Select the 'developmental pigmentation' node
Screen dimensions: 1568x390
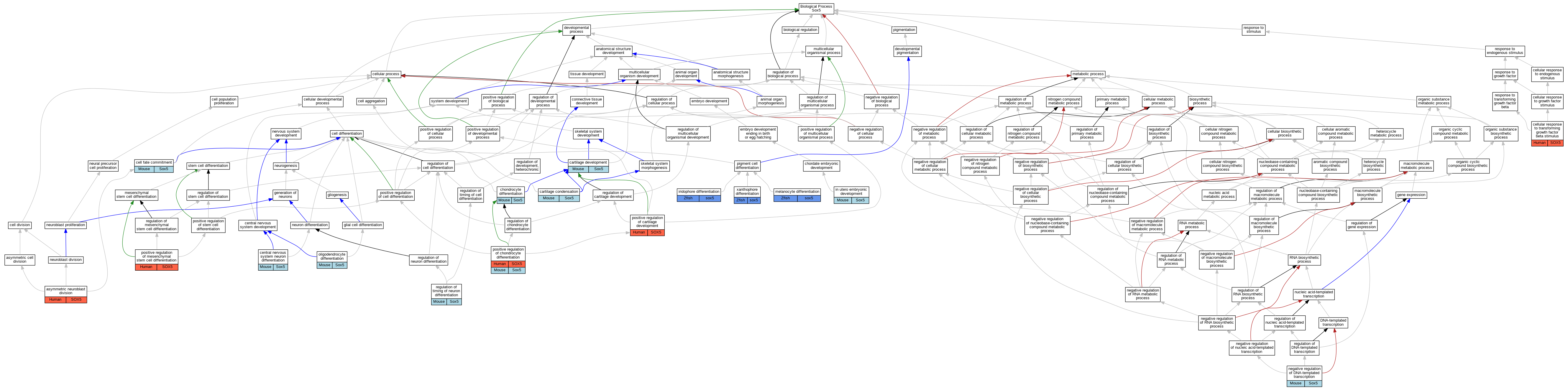908,51
